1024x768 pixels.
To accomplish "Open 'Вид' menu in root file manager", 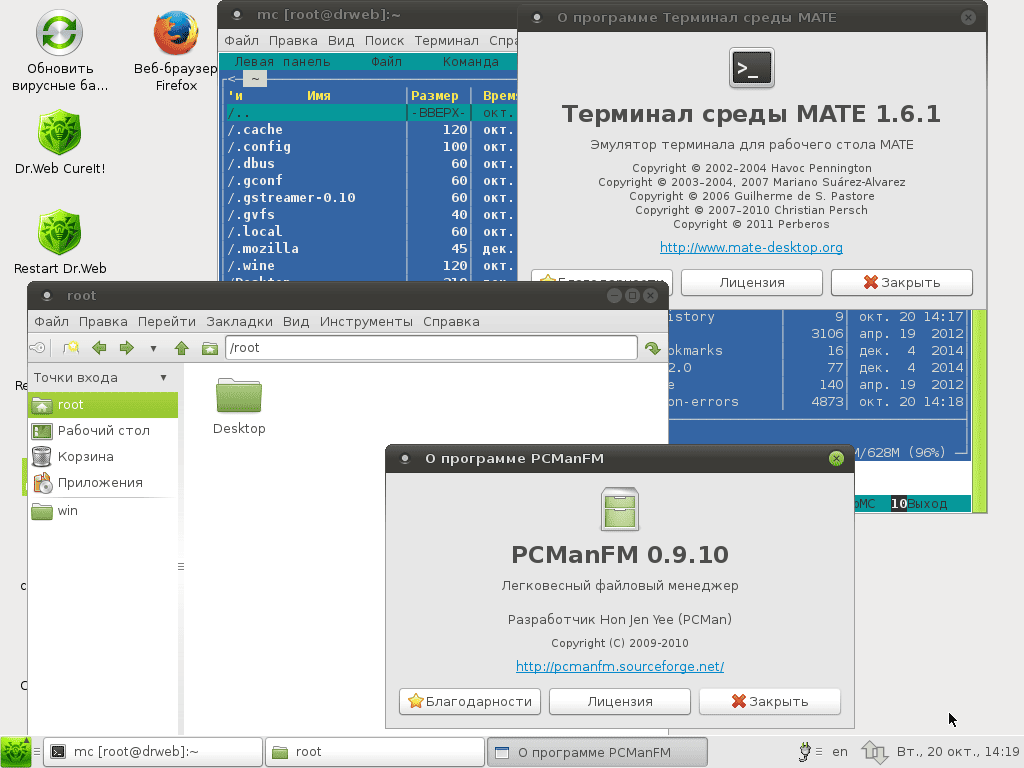I will (296, 321).
